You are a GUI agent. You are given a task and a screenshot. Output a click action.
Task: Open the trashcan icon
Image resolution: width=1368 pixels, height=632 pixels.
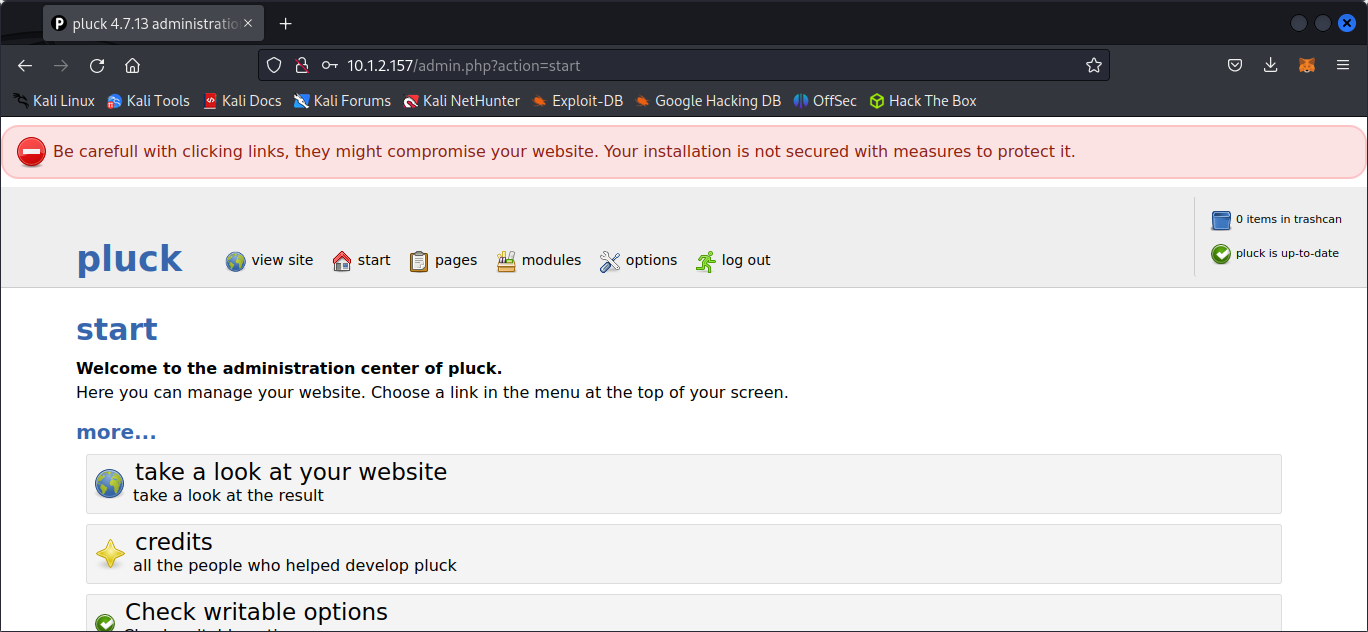(x=1221, y=220)
